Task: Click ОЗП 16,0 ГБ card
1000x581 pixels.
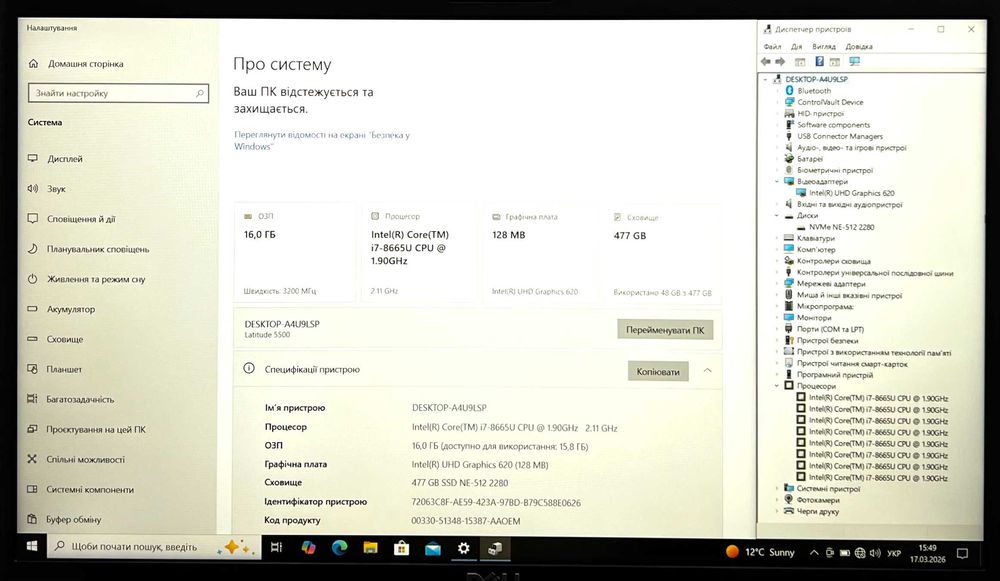Action: [295, 253]
